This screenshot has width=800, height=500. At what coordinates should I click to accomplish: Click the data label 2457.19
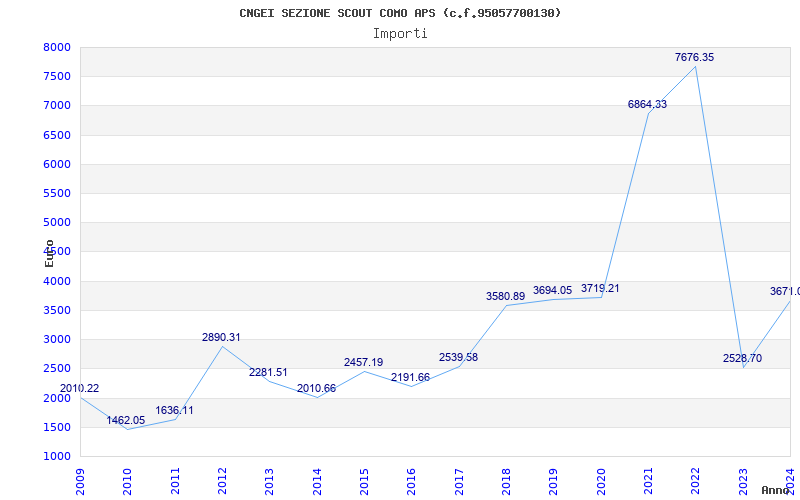pos(363,363)
